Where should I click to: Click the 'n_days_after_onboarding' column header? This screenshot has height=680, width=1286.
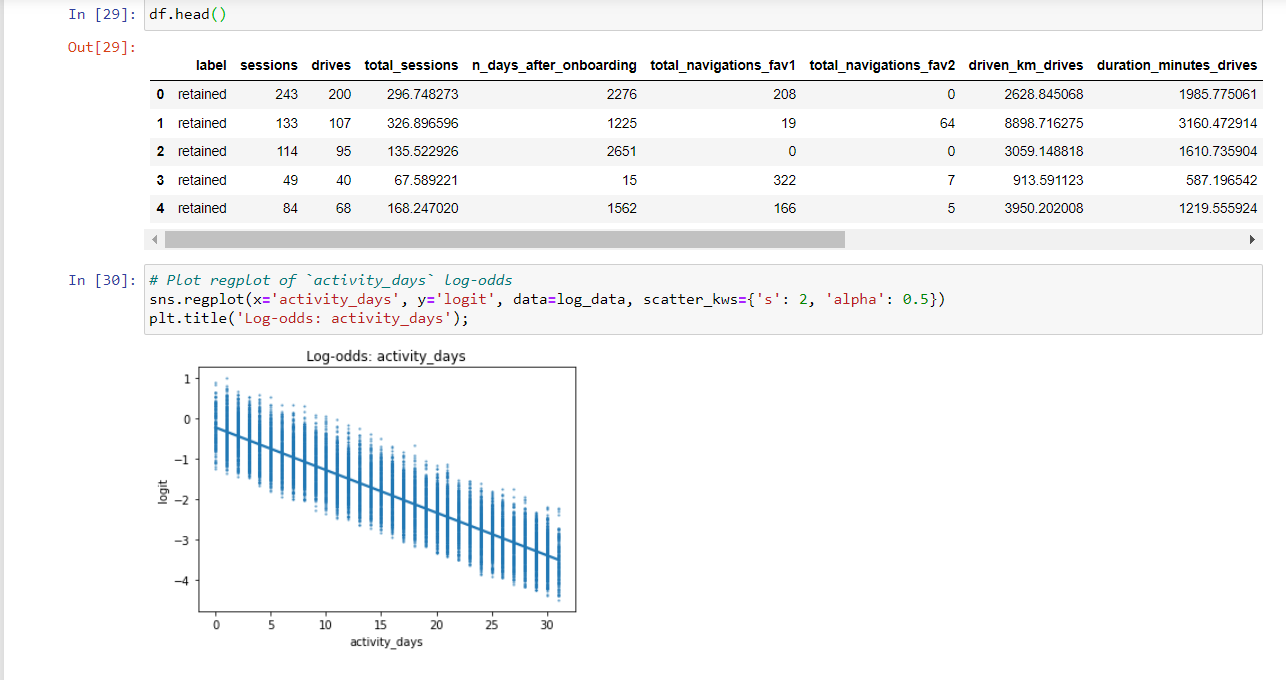click(554, 65)
